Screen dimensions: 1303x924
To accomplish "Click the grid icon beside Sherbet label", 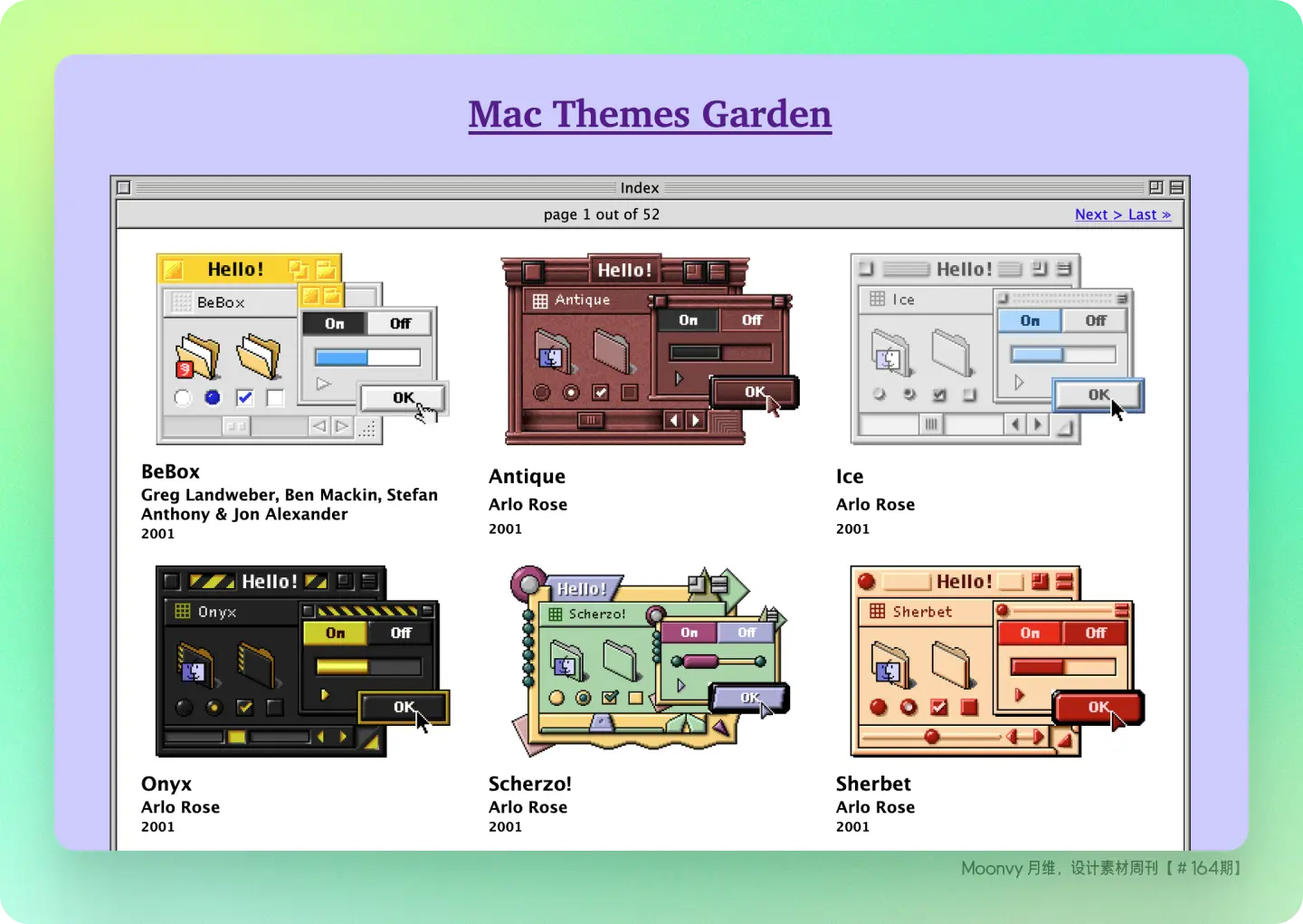I will (877, 612).
